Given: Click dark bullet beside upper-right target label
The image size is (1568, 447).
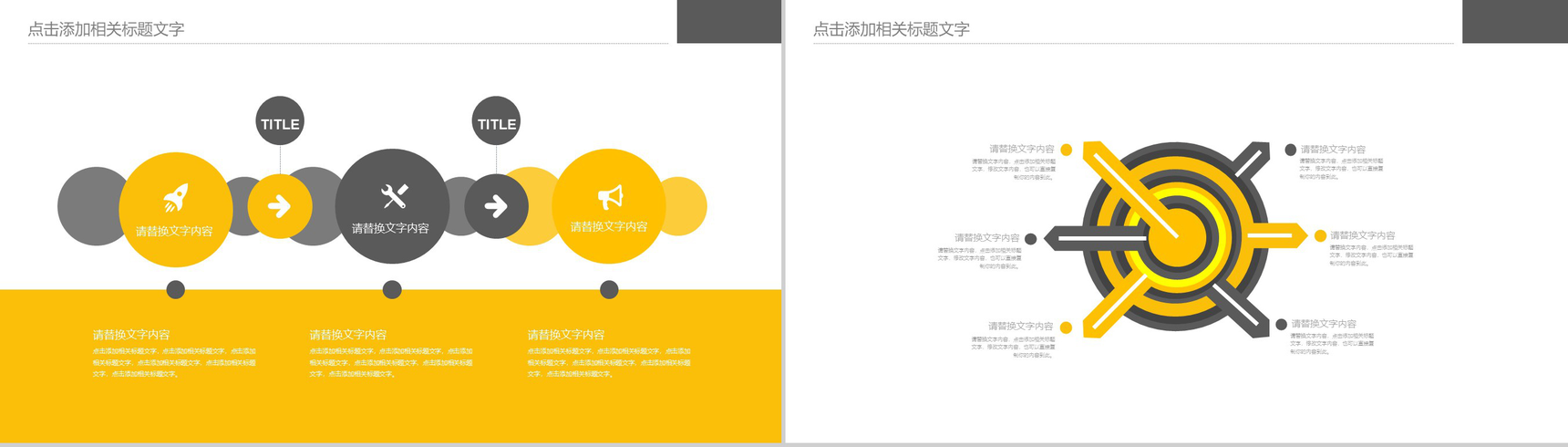Looking at the screenshot, I should coord(1291,150).
